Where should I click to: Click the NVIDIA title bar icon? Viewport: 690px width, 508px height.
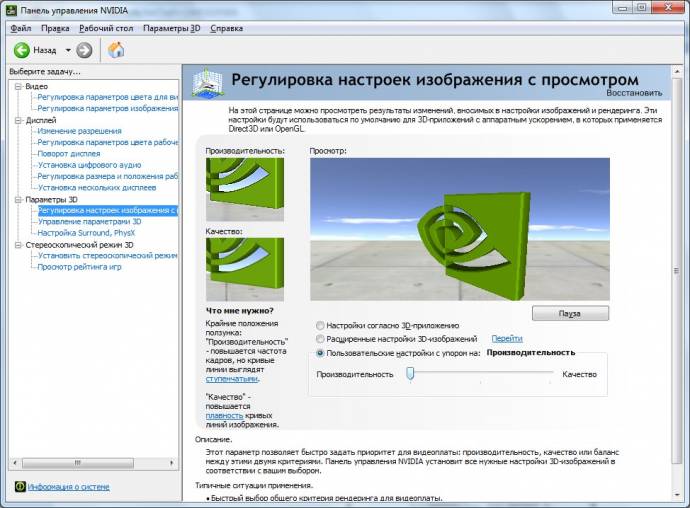click(11, 10)
